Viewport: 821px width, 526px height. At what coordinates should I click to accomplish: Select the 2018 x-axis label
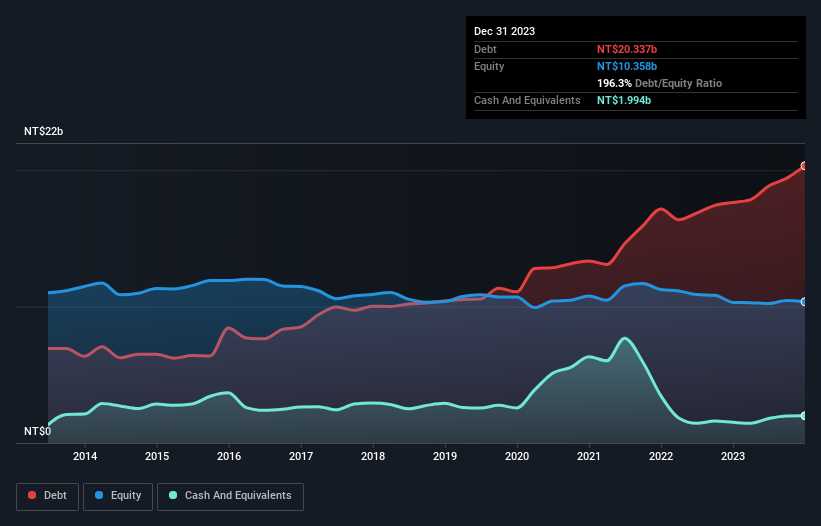[373, 456]
